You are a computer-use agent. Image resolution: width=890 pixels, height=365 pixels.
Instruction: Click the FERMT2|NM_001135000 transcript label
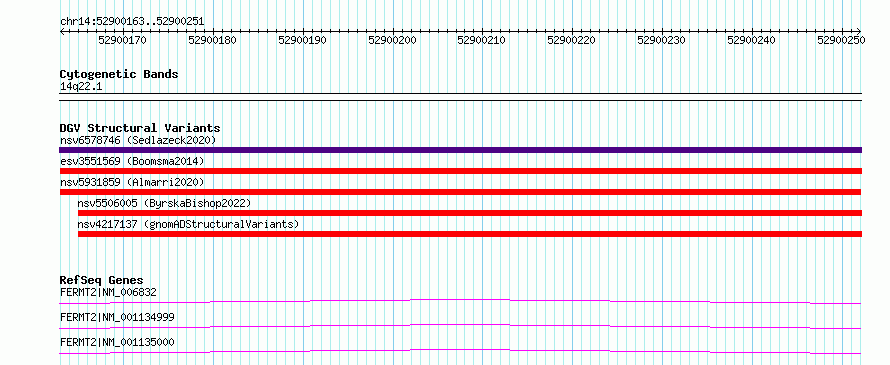(117, 342)
